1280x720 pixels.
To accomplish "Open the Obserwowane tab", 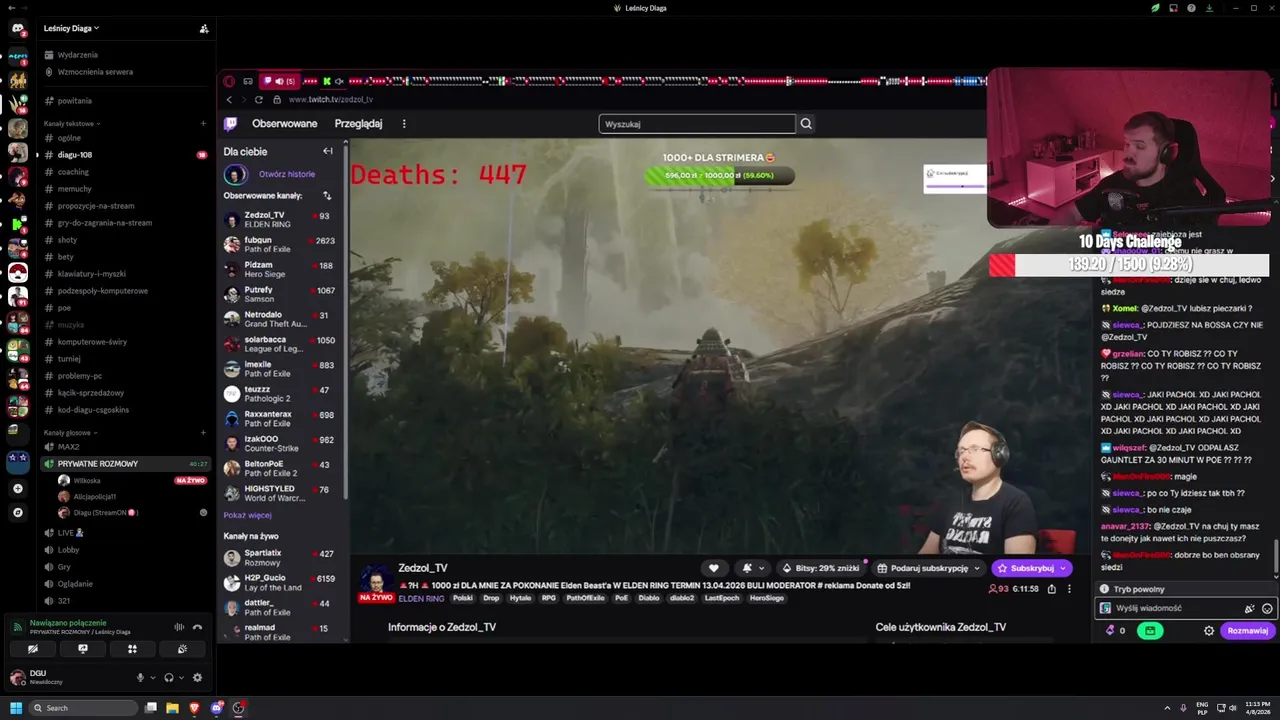I will pos(285,124).
